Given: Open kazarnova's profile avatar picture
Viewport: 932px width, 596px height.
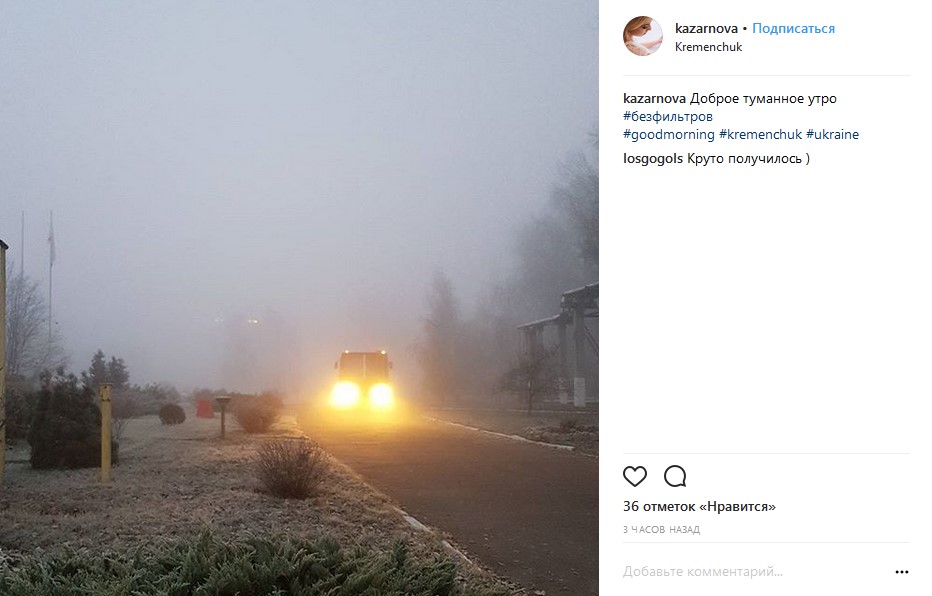Looking at the screenshot, I should coord(643,36).
